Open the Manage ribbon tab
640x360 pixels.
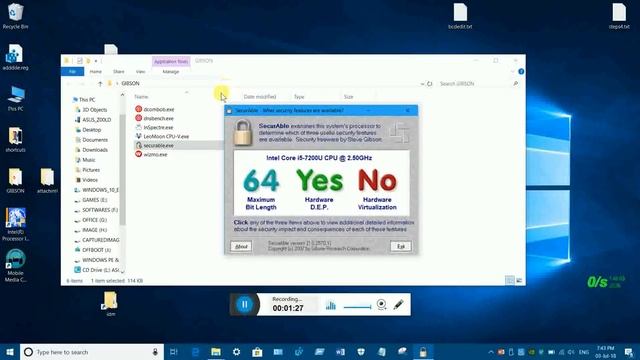point(171,72)
